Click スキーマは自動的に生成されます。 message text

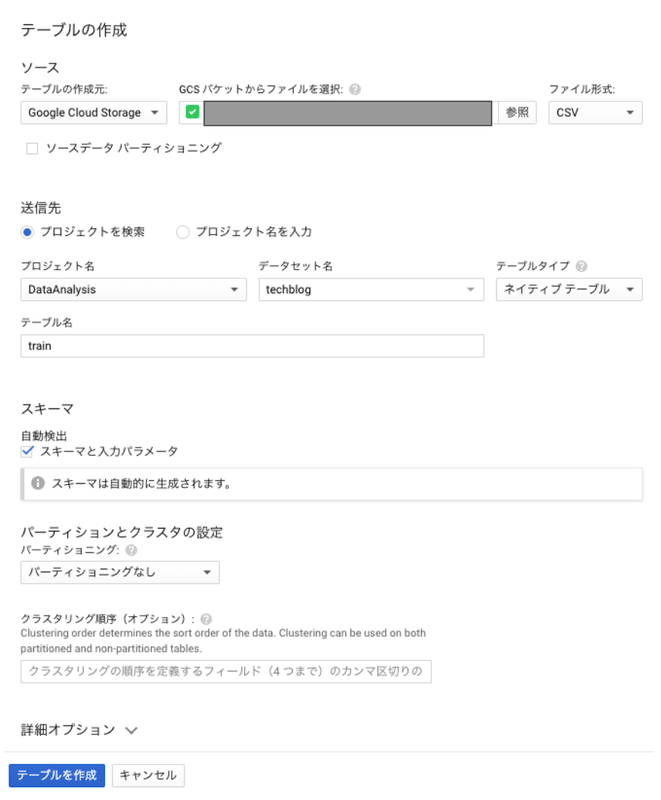[141, 483]
